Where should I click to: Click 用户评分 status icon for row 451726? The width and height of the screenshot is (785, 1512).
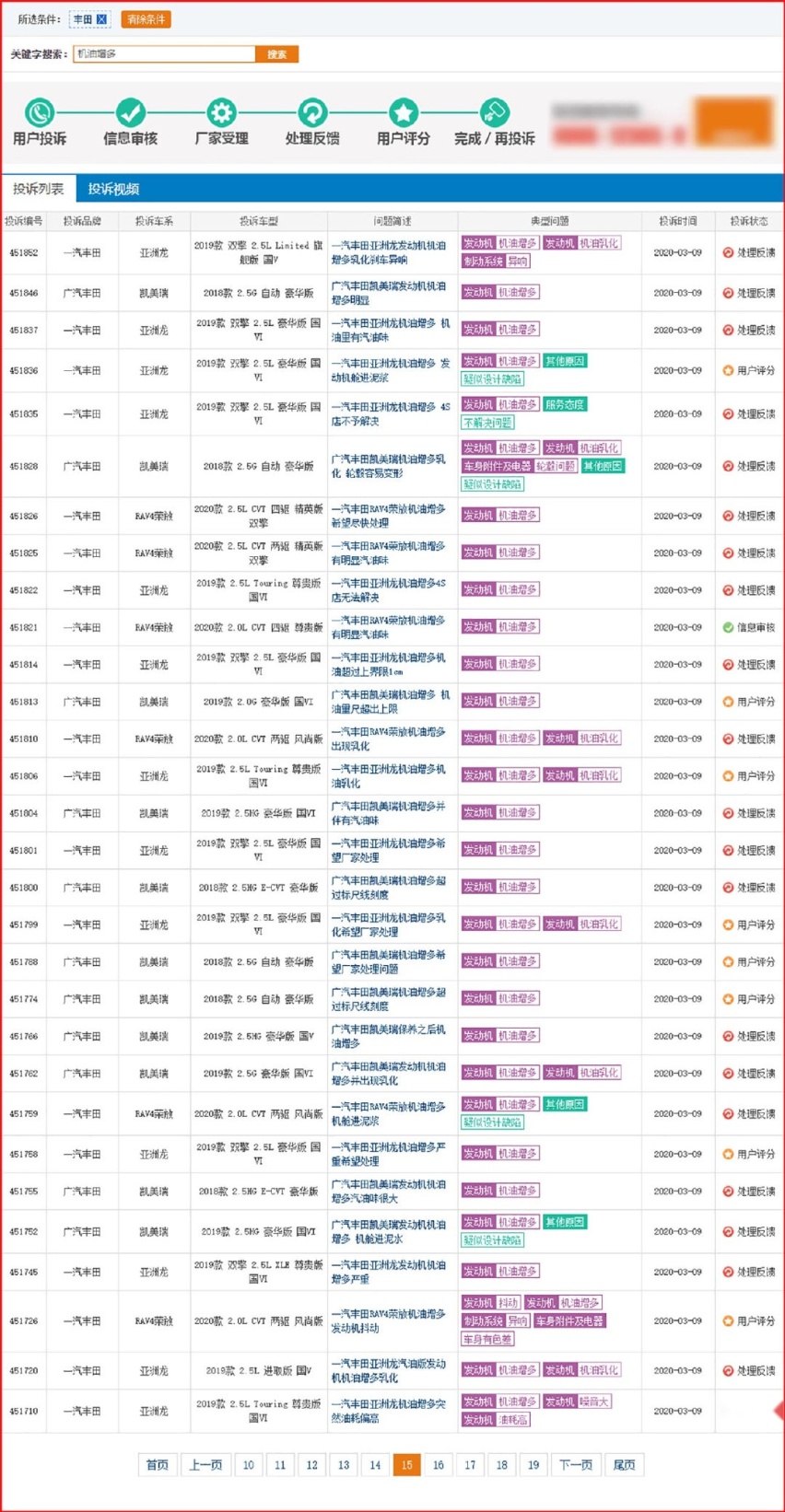(x=728, y=1320)
